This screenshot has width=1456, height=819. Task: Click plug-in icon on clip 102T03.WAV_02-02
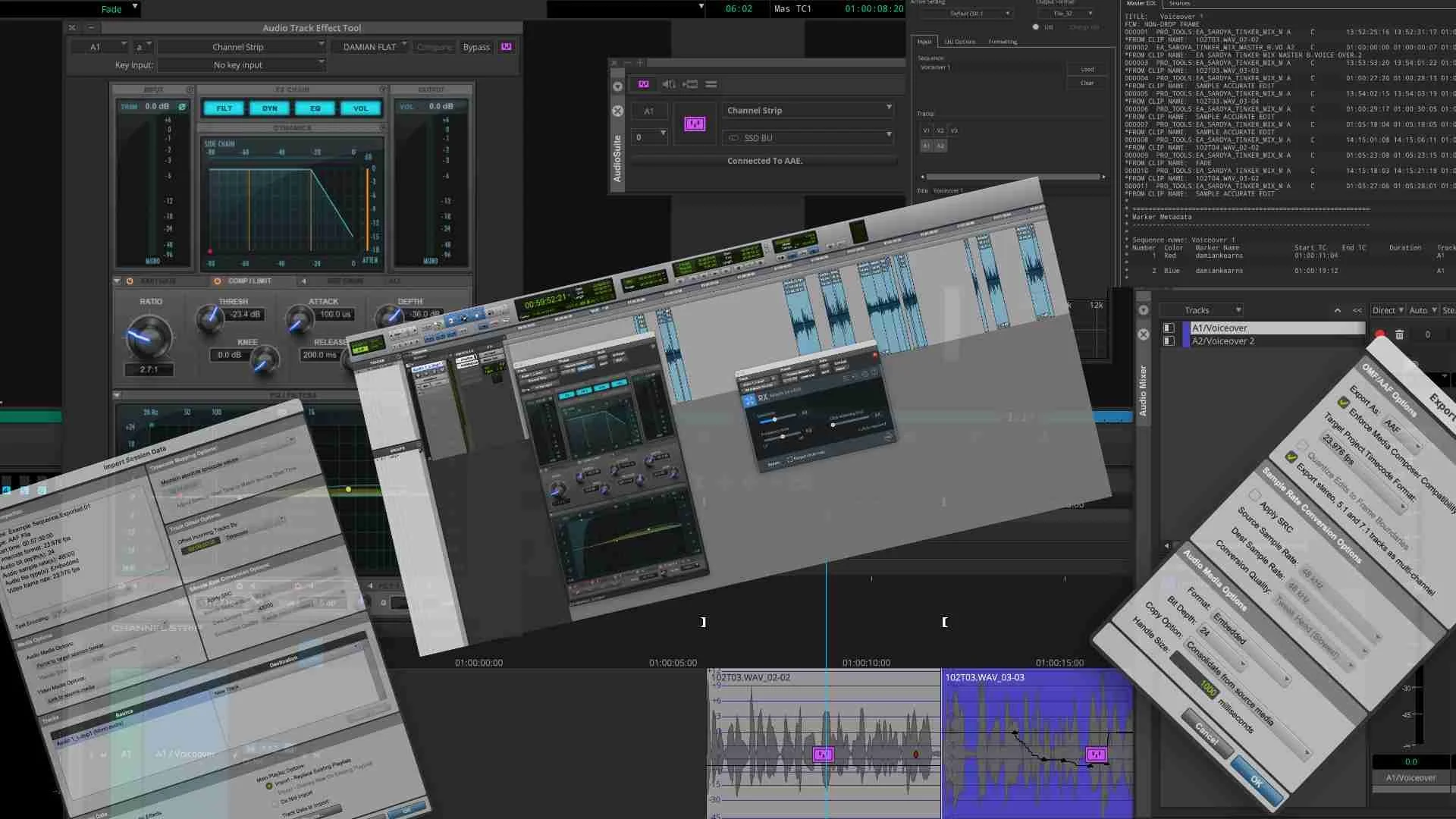(823, 755)
